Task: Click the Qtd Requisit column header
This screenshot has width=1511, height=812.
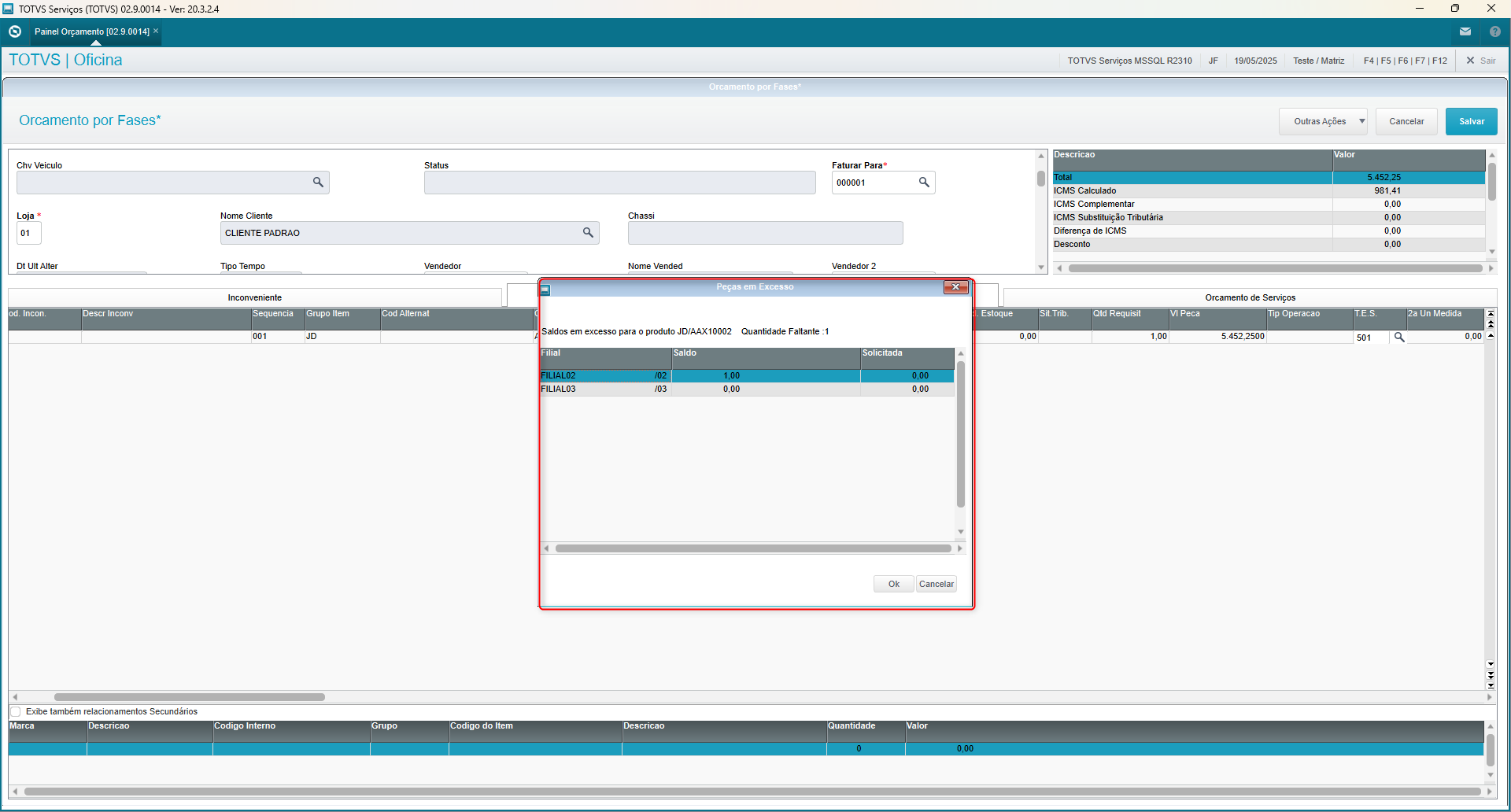Action: [1130, 319]
